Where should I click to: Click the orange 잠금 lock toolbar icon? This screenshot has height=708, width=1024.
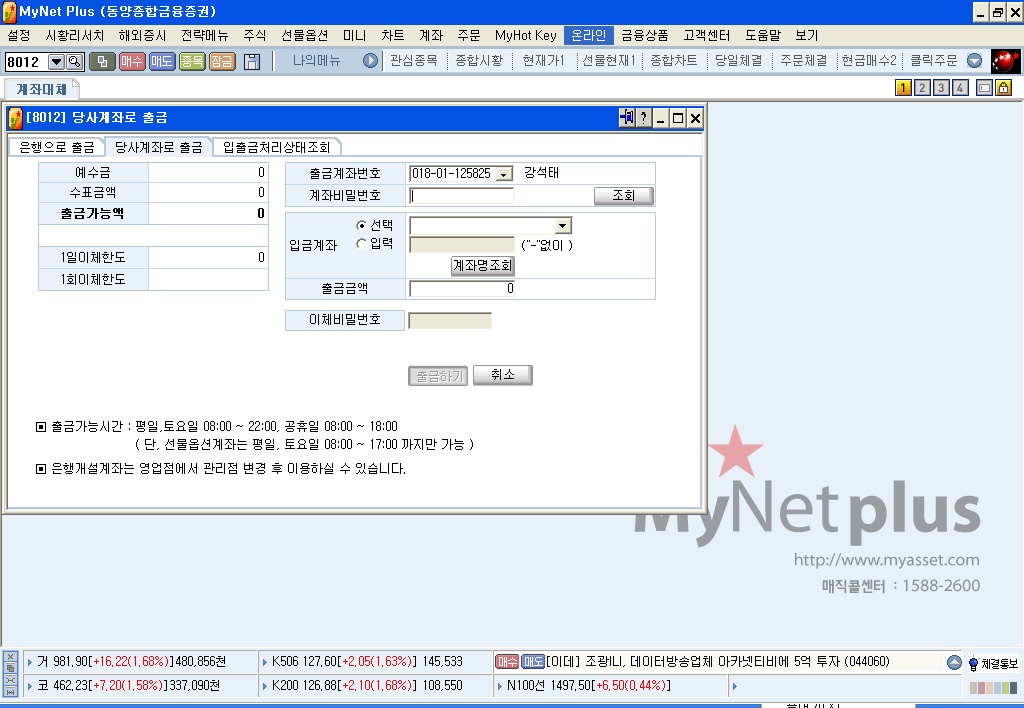pyautogui.click(x=221, y=61)
